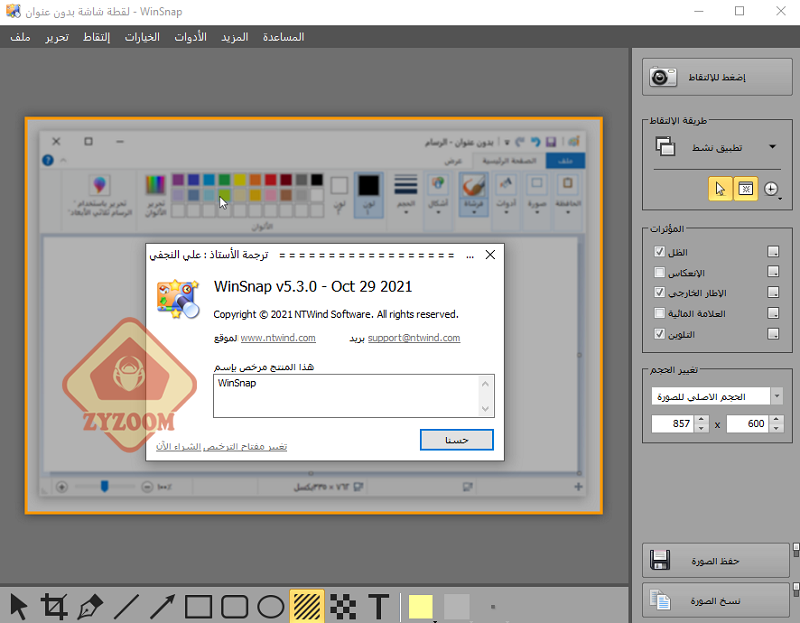Open settings button beside الإنعكاس
Screen dimensions: 800x623
(773, 272)
